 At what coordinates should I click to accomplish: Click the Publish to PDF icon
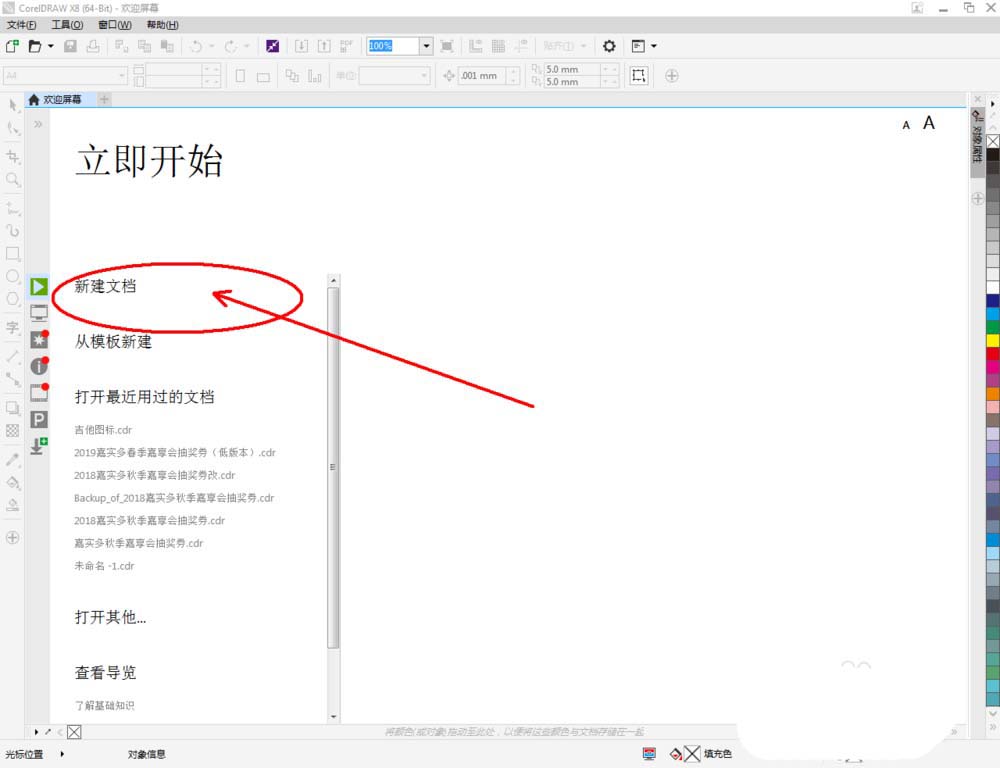pos(346,46)
